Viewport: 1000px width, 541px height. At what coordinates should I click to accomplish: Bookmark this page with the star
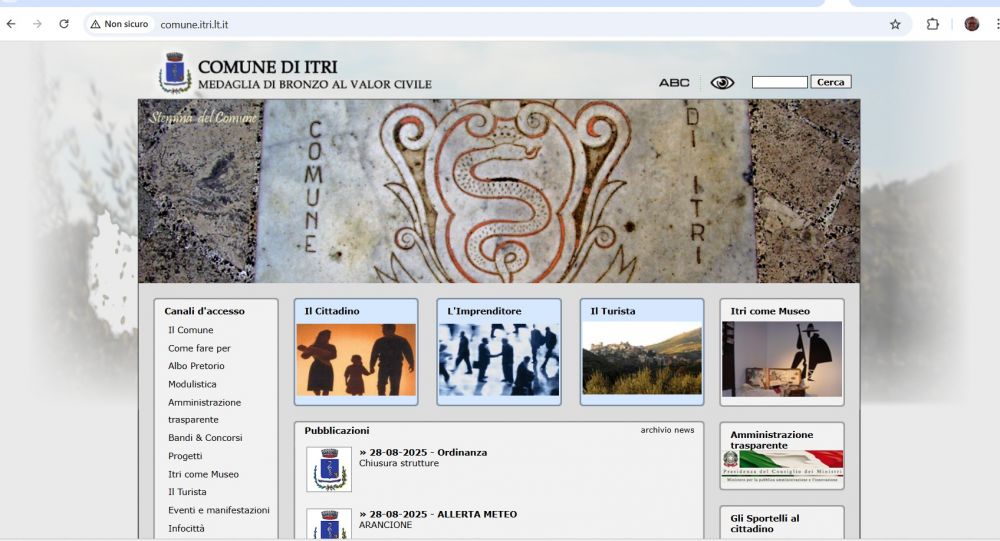[x=895, y=24]
